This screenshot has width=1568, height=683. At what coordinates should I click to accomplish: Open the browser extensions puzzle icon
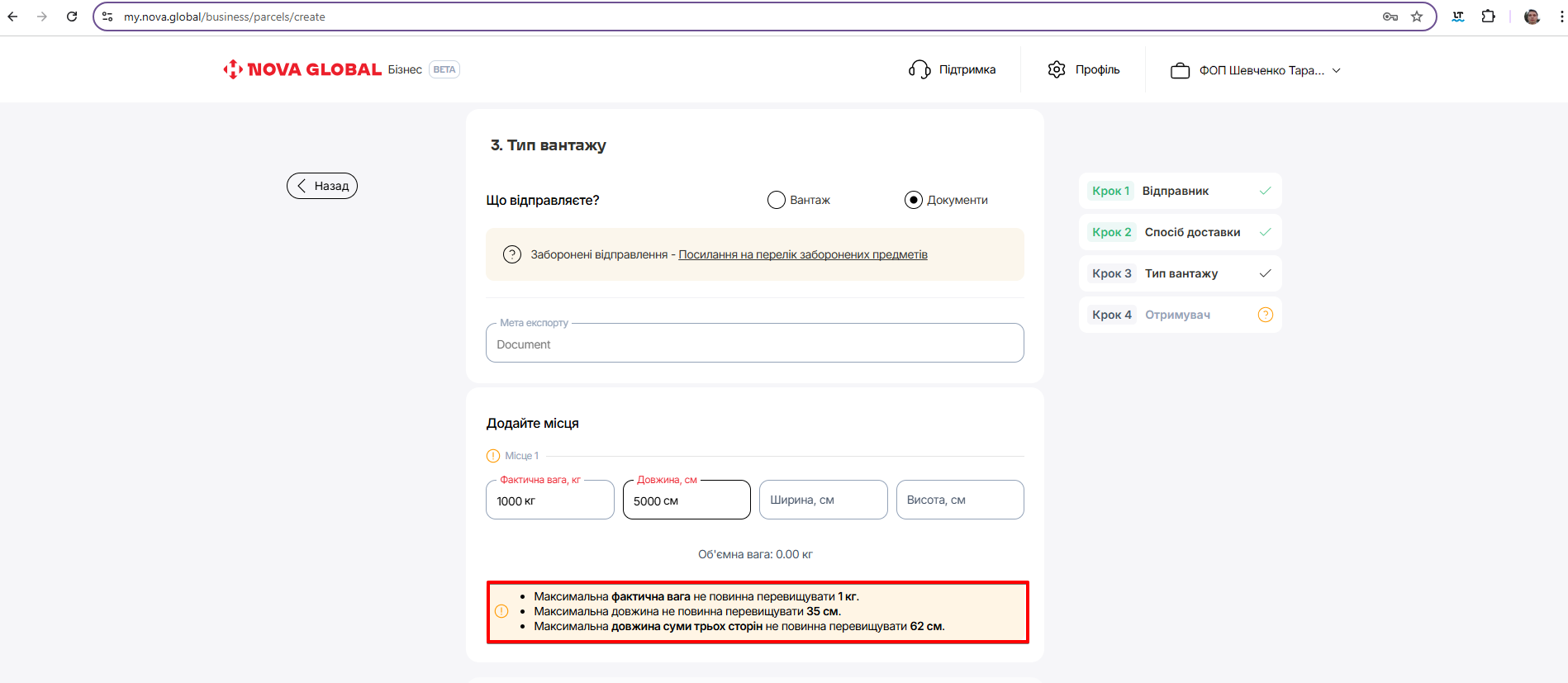point(1488,17)
